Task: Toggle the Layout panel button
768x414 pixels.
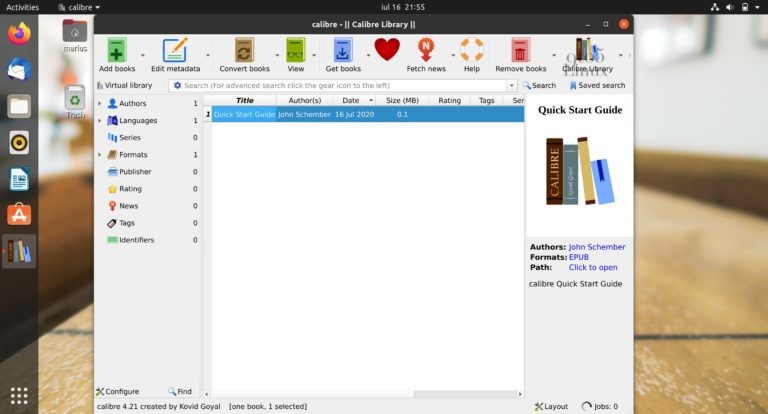Action: (551, 407)
